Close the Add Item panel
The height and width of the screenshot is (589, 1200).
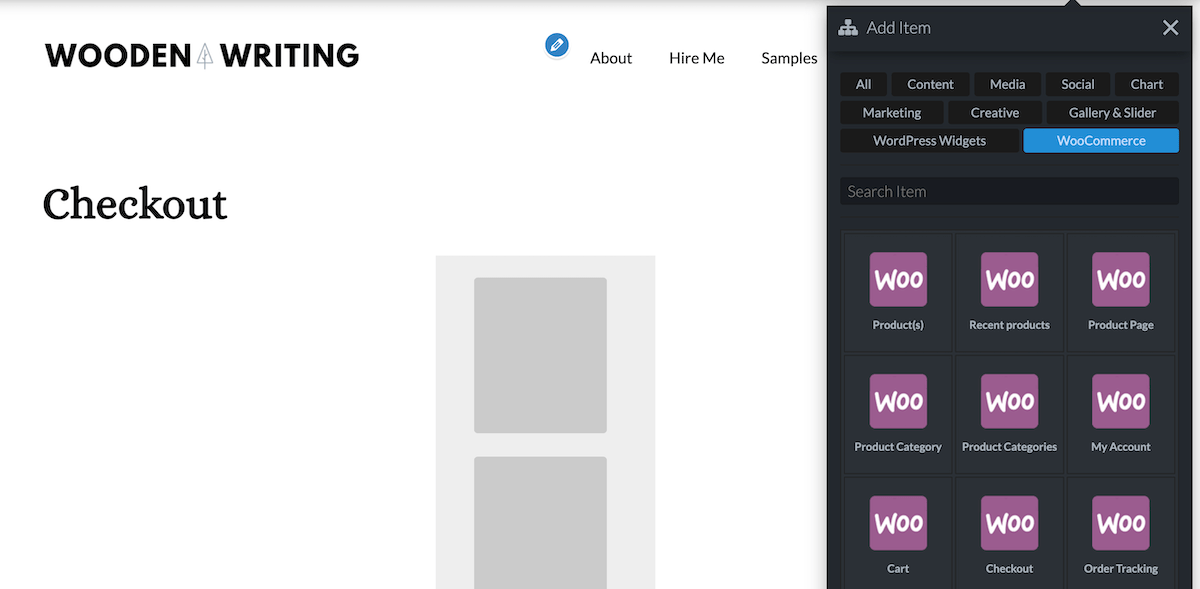point(1171,28)
